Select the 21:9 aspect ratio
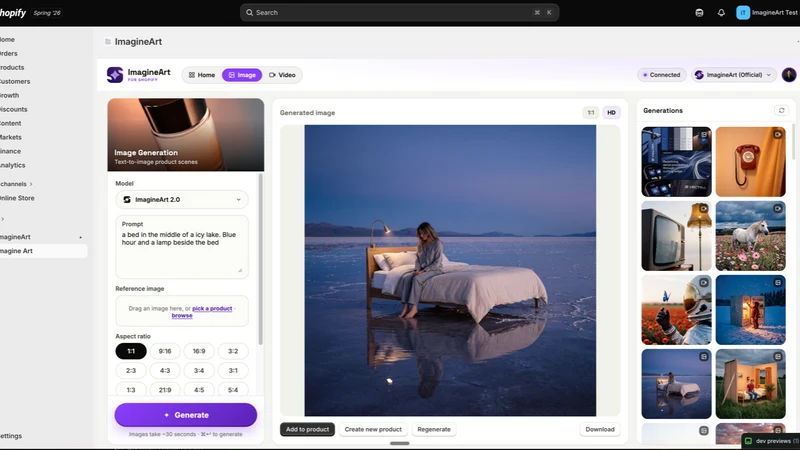 click(x=165, y=390)
